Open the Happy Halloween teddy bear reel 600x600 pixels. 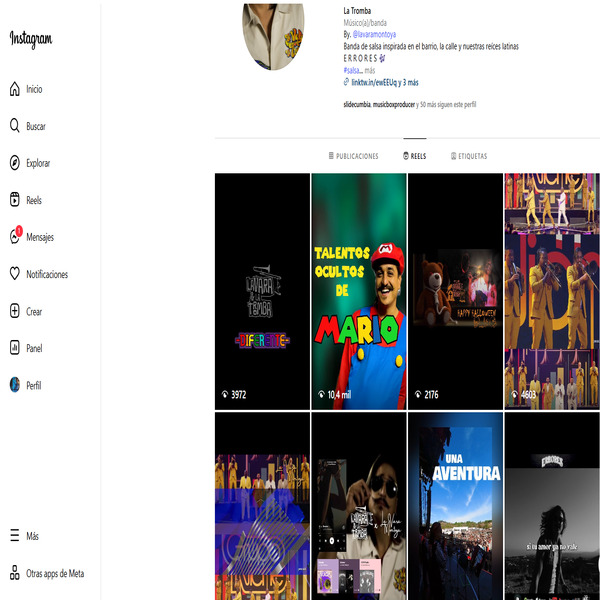tap(455, 291)
